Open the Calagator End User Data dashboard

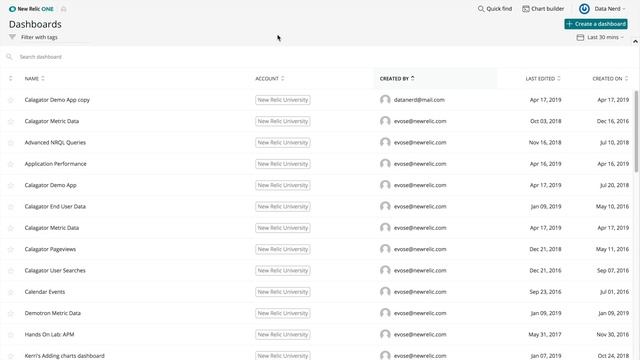[x=55, y=207]
